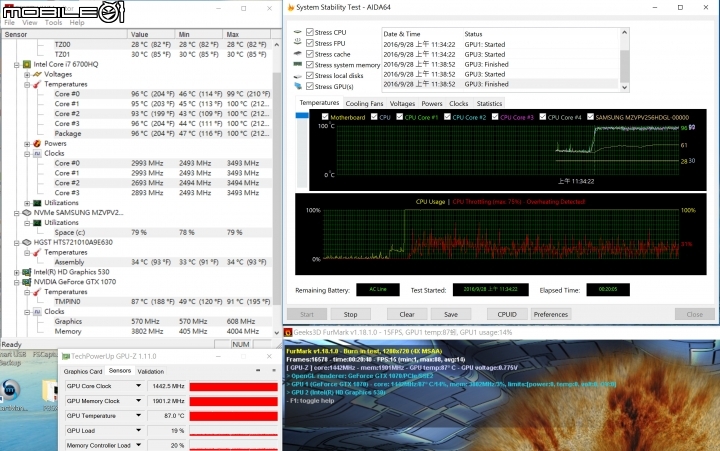Screen dimensions: 720x451
Task: Click the Stress CPU chip icon in AIDA64
Action: coord(298,32)
